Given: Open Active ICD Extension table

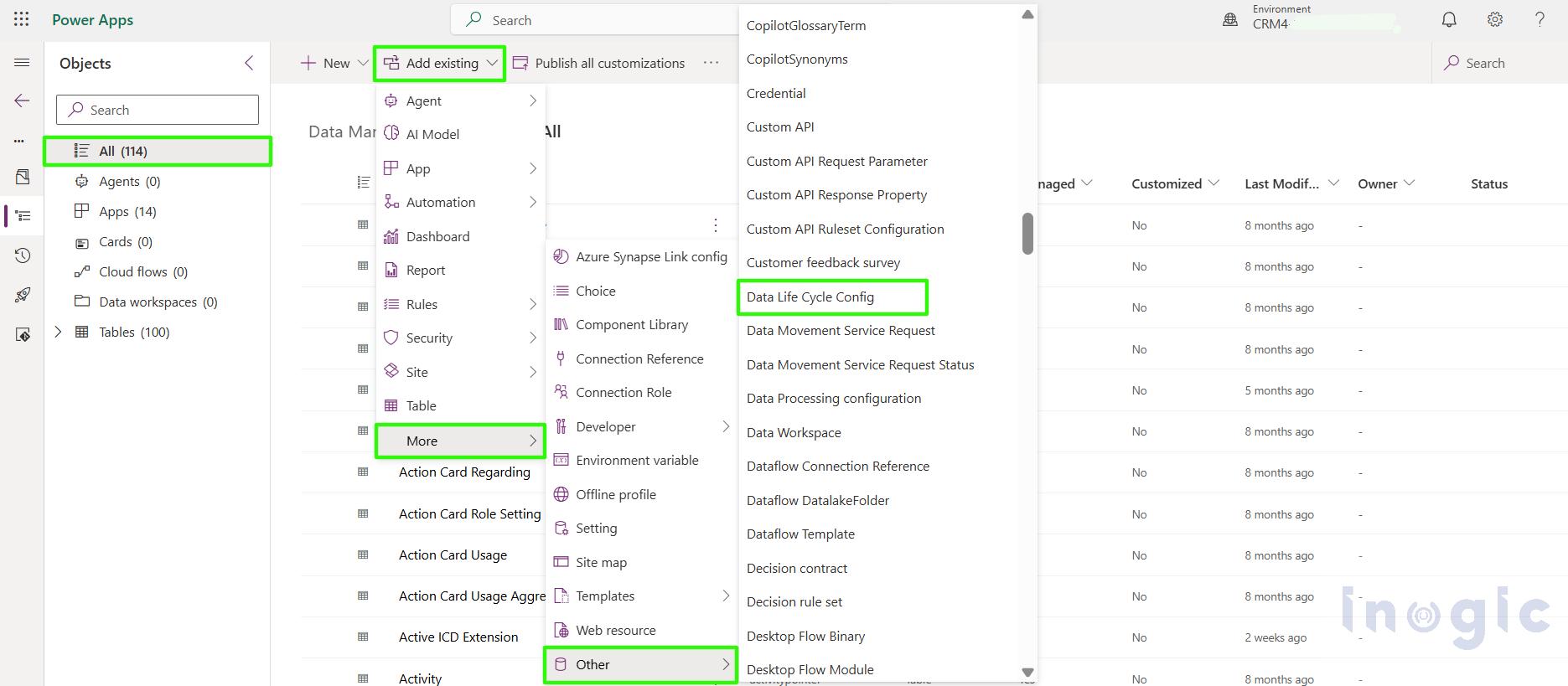Looking at the screenshot, I should click(x=458, y=637).
